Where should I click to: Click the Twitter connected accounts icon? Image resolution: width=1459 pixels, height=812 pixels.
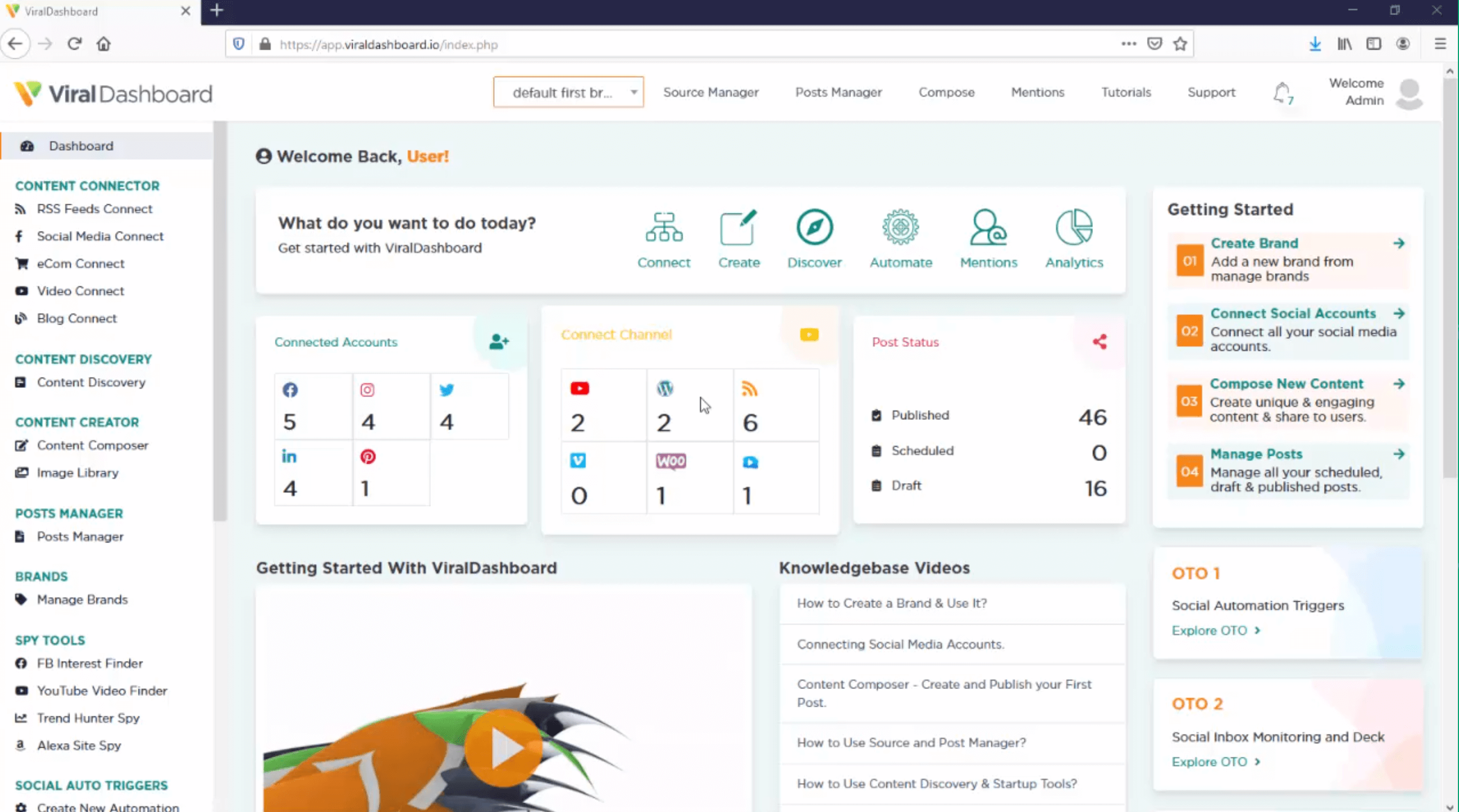point(447,389)
